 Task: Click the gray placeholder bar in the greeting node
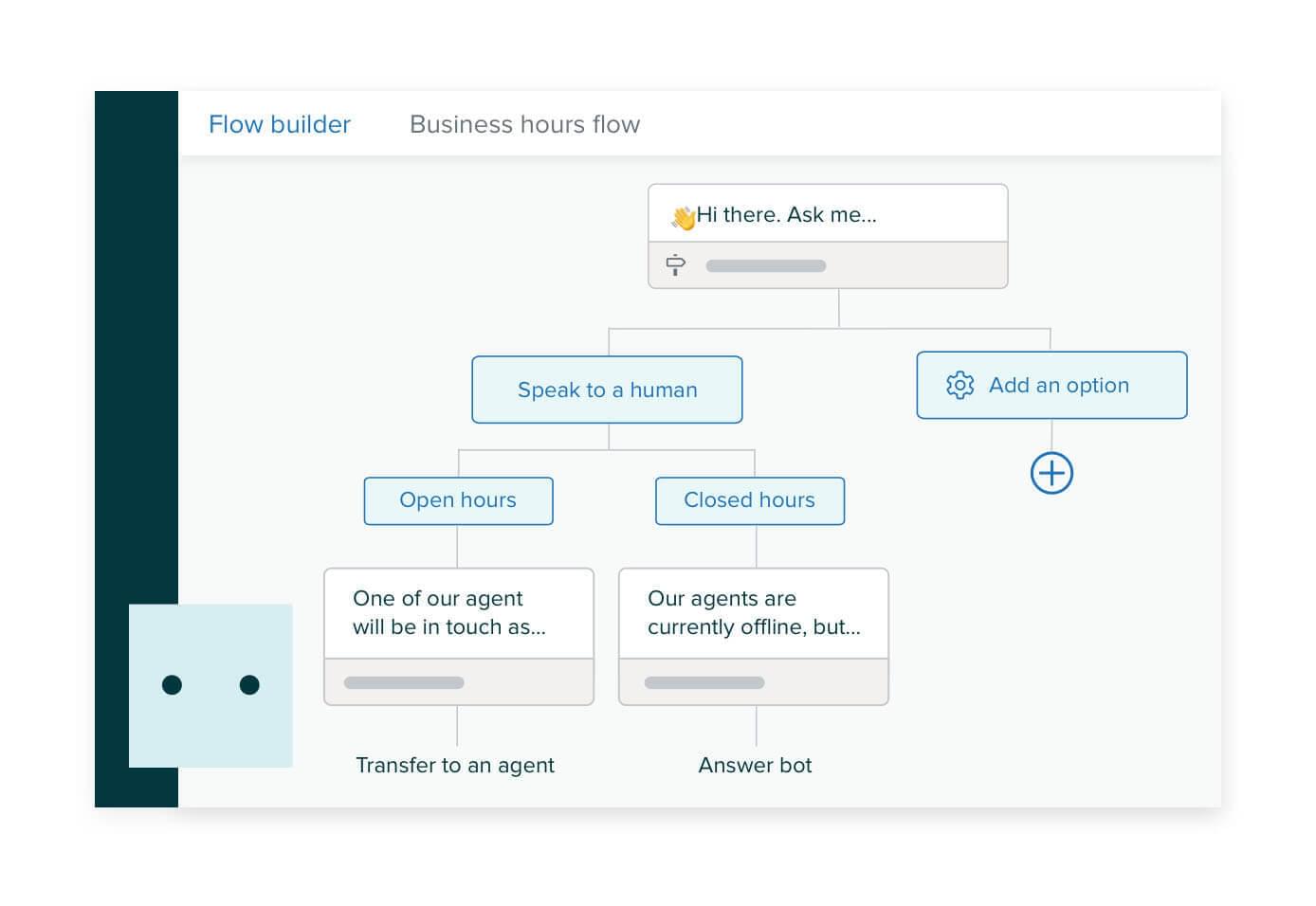click(765, 265)
